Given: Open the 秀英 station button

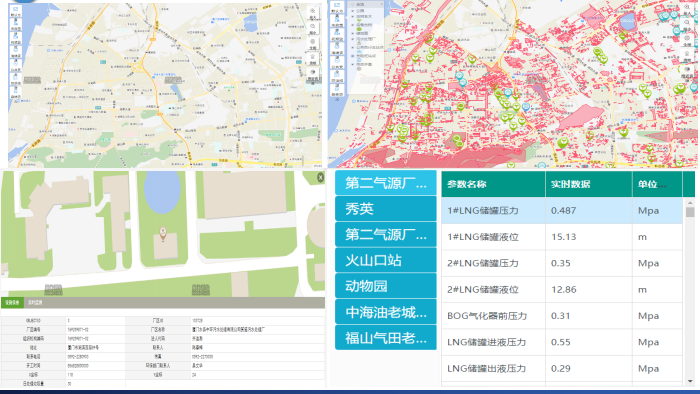Looking at the screenshot, I should click(386, 209).
